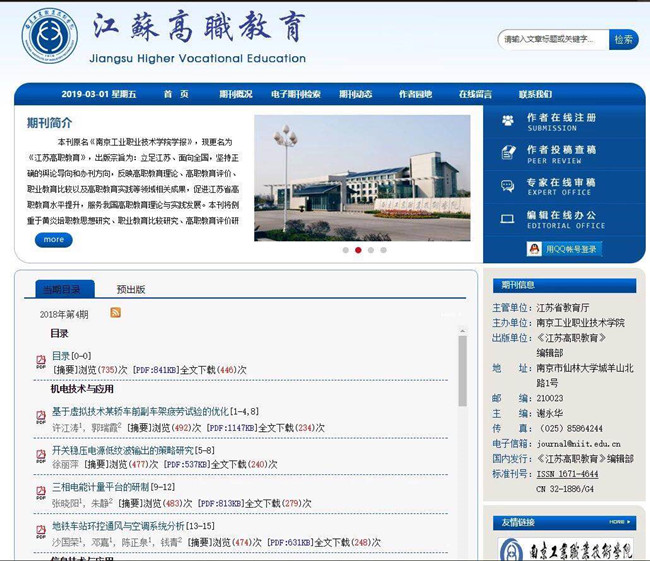Open 专家在线审稿 EXPERT OFFICE link

pos(561,187)
